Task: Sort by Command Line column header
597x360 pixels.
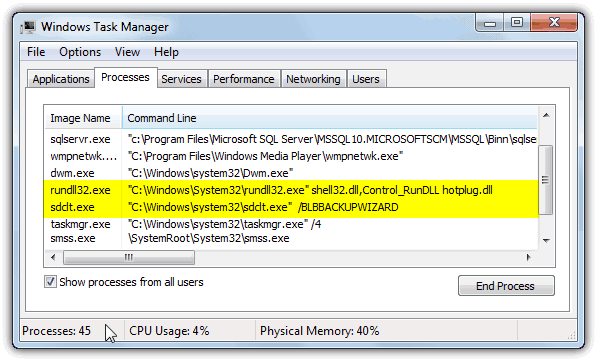Action: tap(330, 118)
